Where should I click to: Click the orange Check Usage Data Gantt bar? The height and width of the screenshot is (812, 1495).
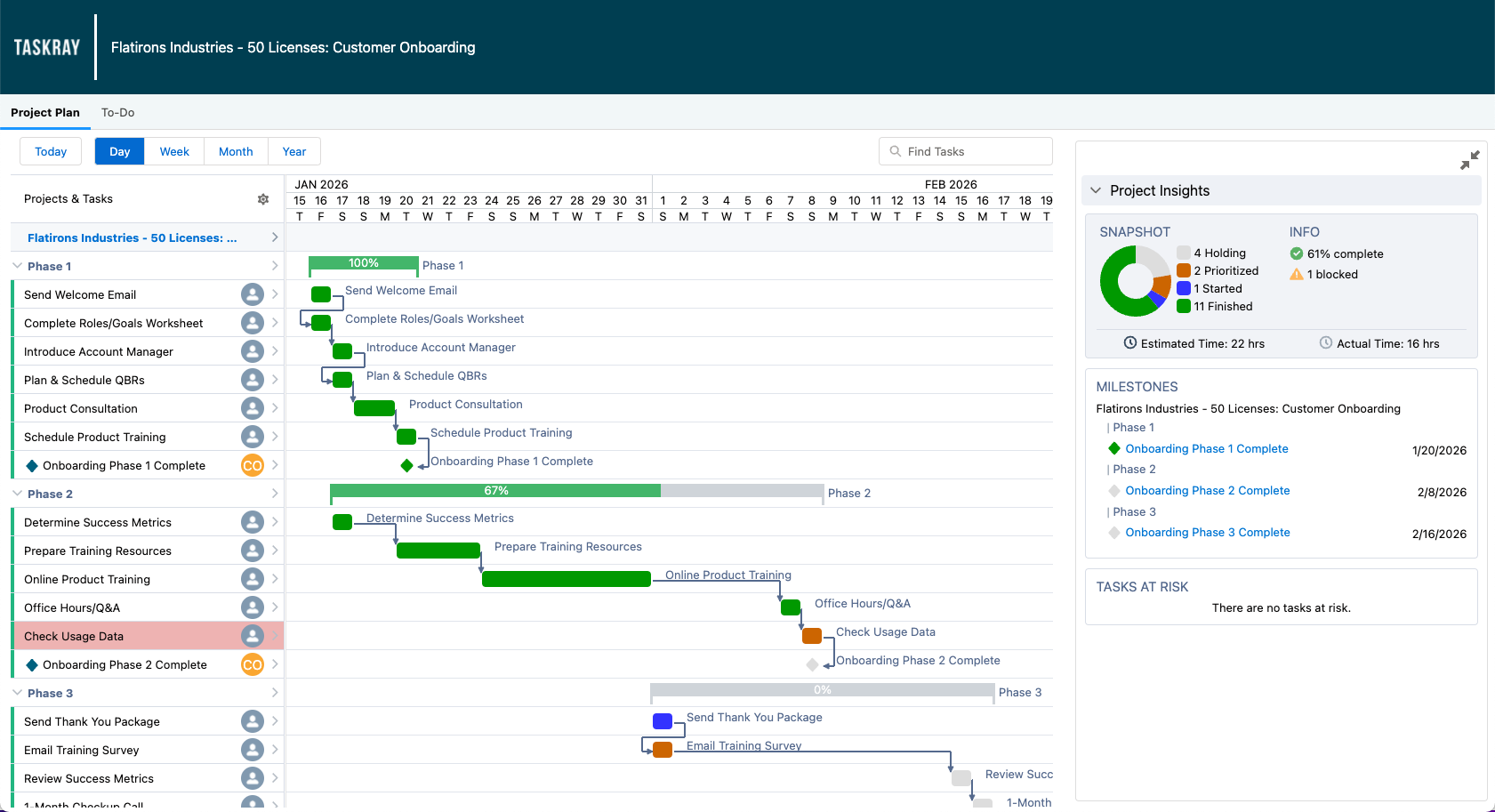[812, 636]
